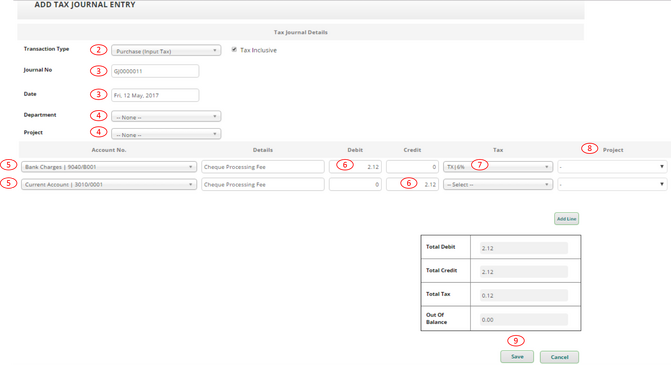This screenshot has height=365, width=671.
Task: Open the line Project dropdown in the Current Account row
Action: coord(612,184)
